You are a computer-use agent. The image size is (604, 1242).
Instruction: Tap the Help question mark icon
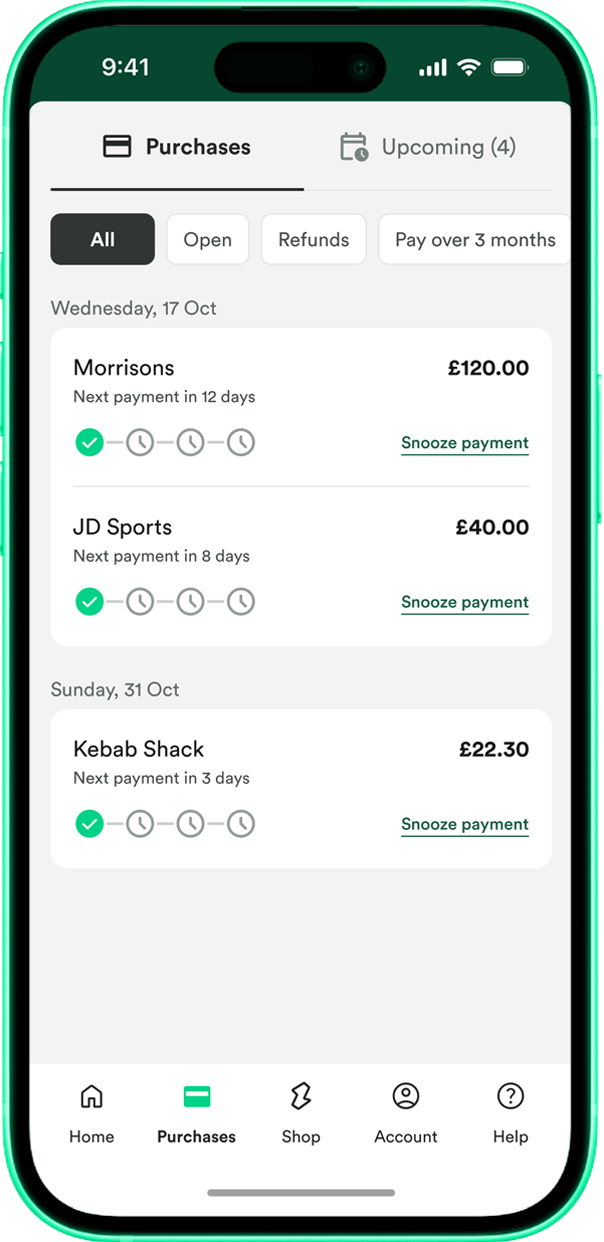(510, 1097)
